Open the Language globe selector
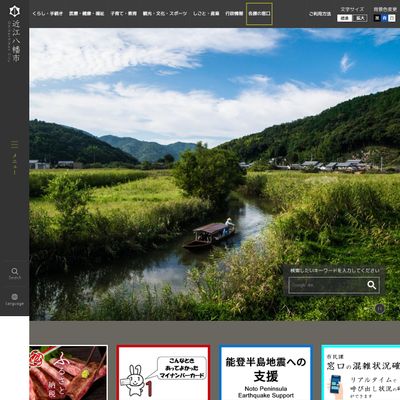 tap(14, 300)
